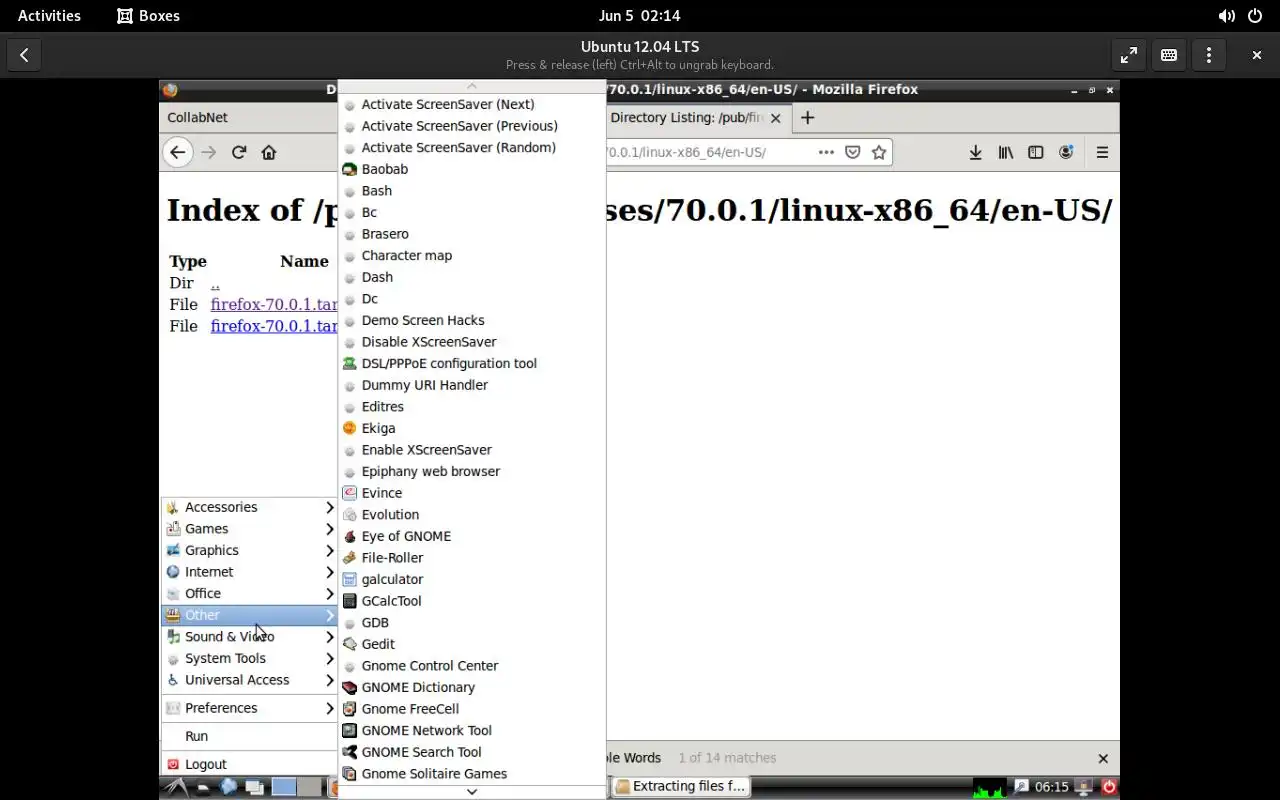Image resolution: width=1280 pixels, height=800 pixels.
Task: Expand the Office submenu
Action: tap(250, 593)
